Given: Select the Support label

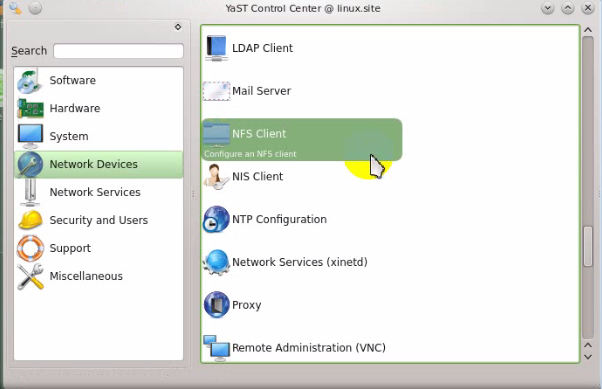Looking at the screenshot, I should 70,248.
